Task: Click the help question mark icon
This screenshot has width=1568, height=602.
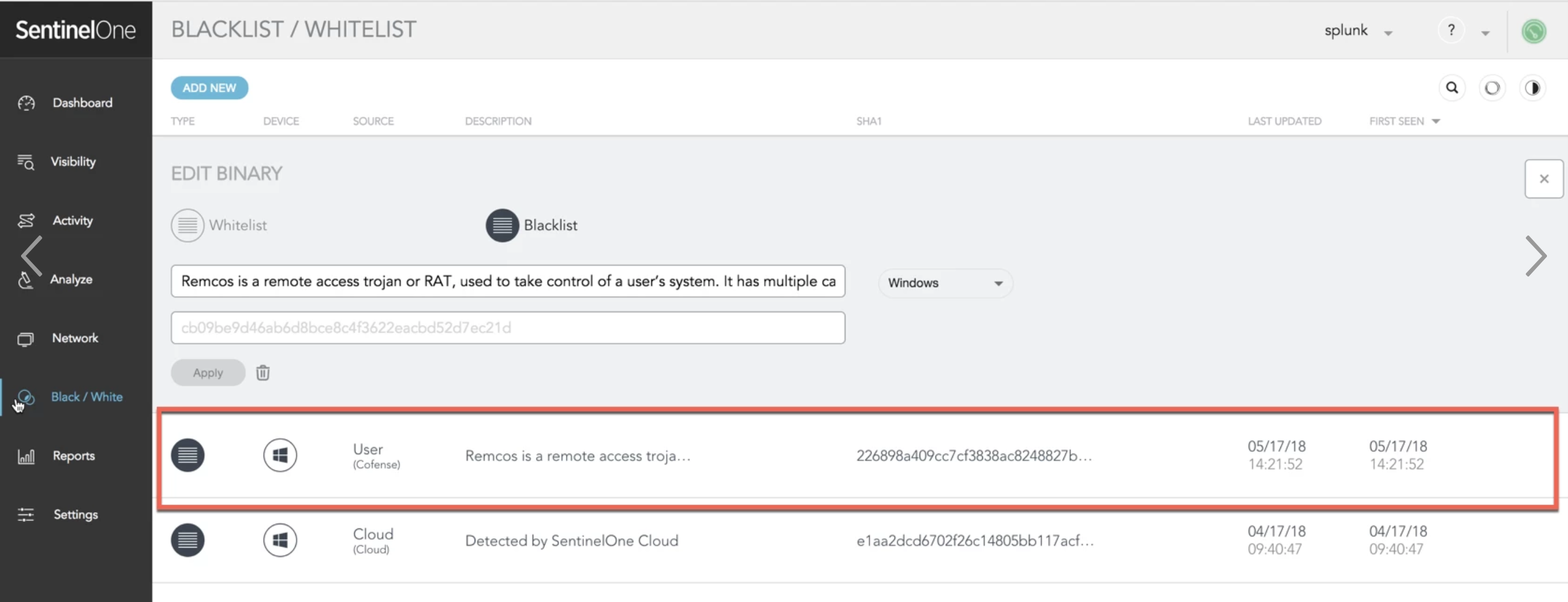Action: [1451, 30]
